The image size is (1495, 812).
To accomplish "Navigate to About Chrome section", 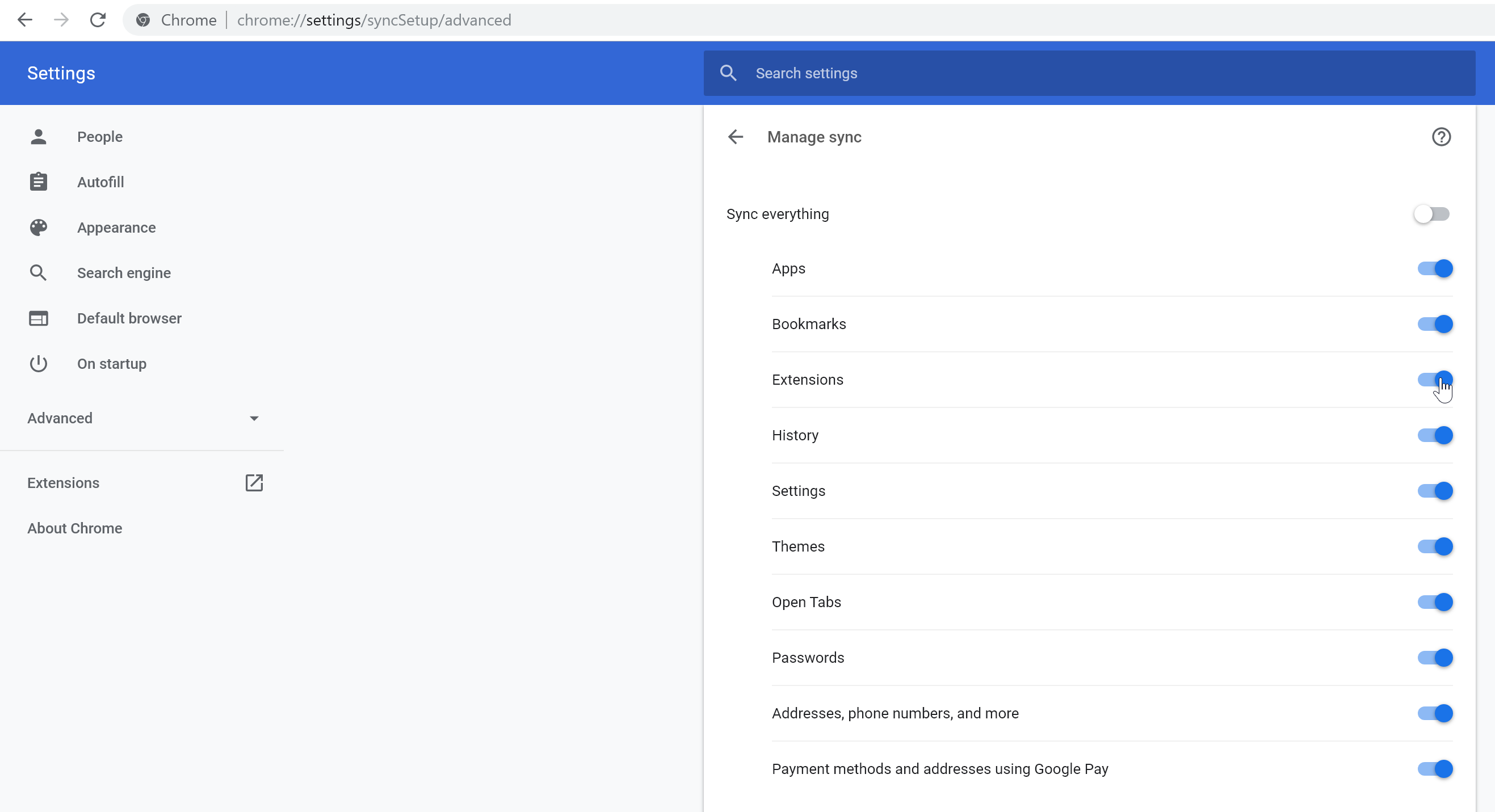I will pos(75,528).
